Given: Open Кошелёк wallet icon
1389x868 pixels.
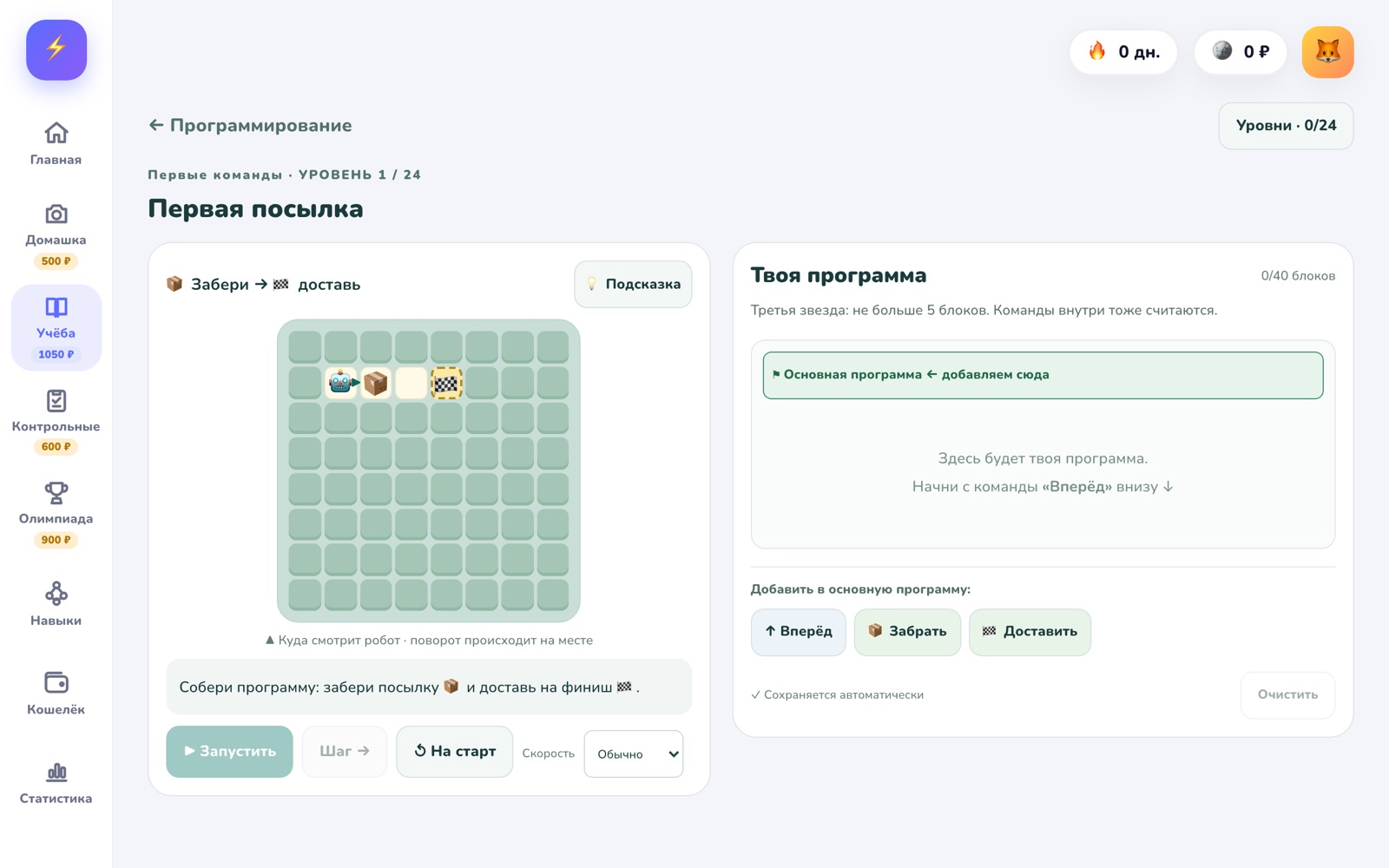Looking at the screenshot, I should (x=56, y=682).
